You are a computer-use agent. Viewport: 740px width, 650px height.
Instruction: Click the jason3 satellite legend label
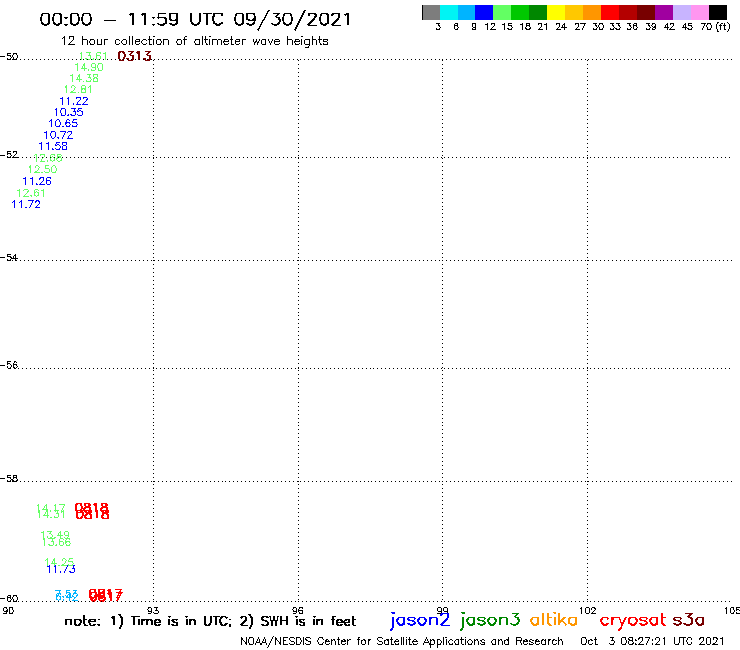pyautogui.click(x=490, y=620)
